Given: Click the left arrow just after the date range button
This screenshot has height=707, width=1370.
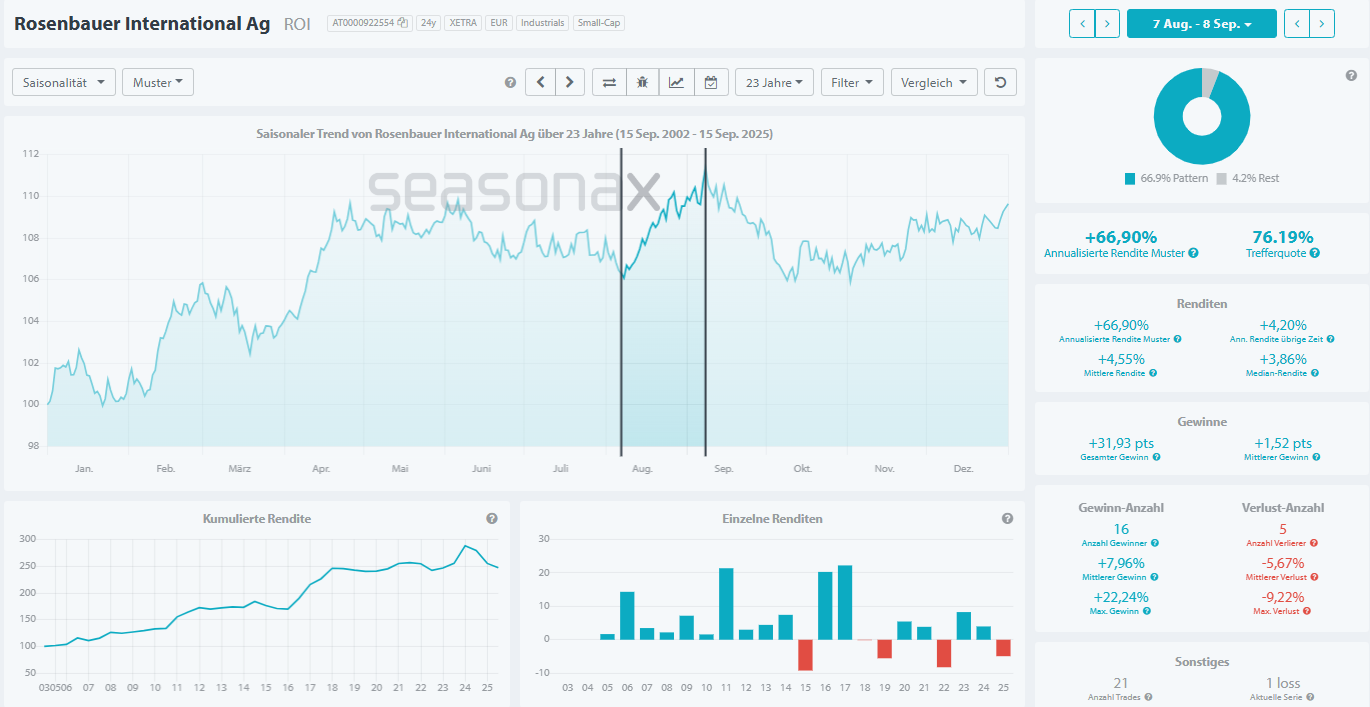Looking at the screenshot, I should point(1297,24).
